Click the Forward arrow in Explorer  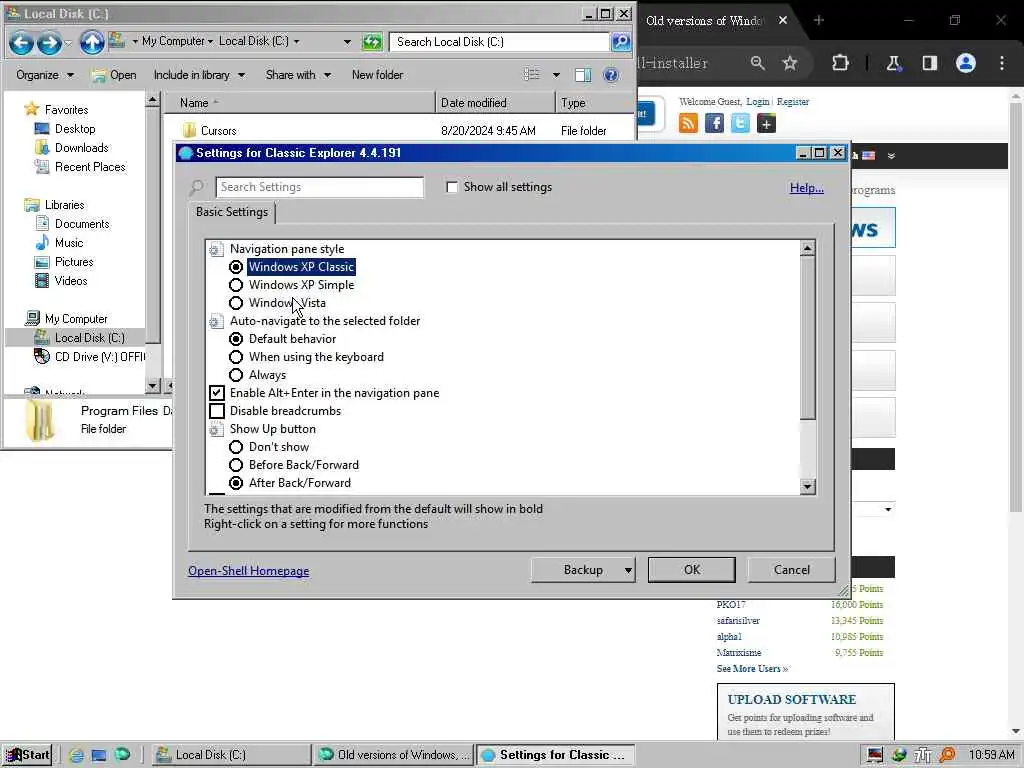pos(49,43)
